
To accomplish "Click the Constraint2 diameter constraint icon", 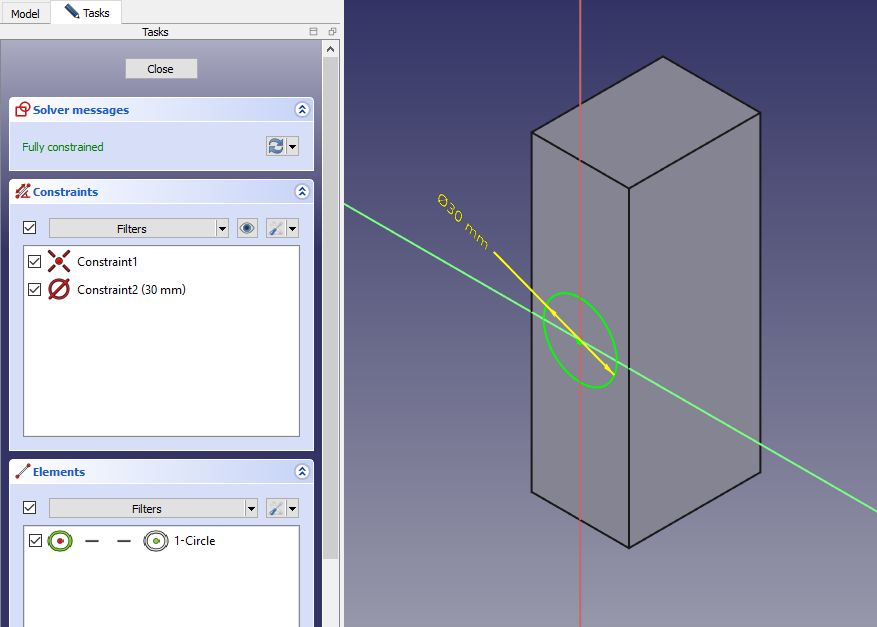I will [59, 290].
